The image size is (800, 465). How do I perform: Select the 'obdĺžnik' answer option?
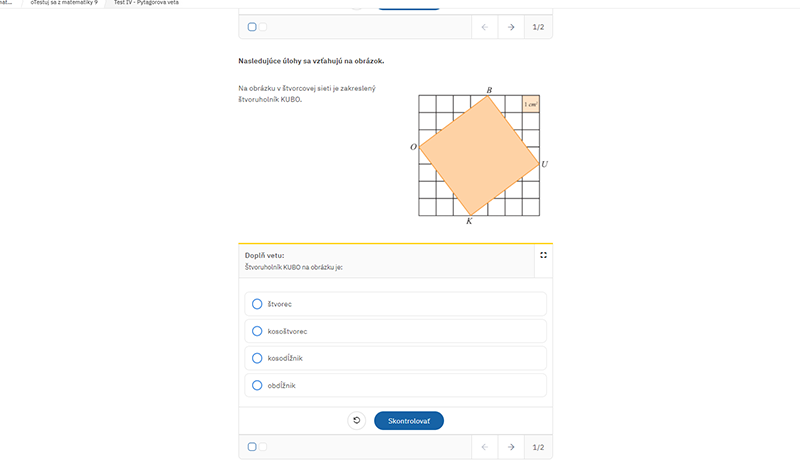[395, 385]
